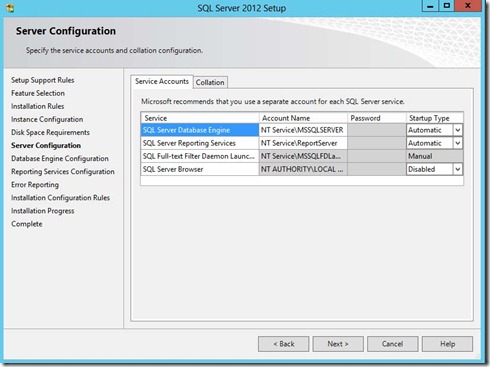490x367 pixels.
Task: Click the Password column header
Action: (377, 118)
